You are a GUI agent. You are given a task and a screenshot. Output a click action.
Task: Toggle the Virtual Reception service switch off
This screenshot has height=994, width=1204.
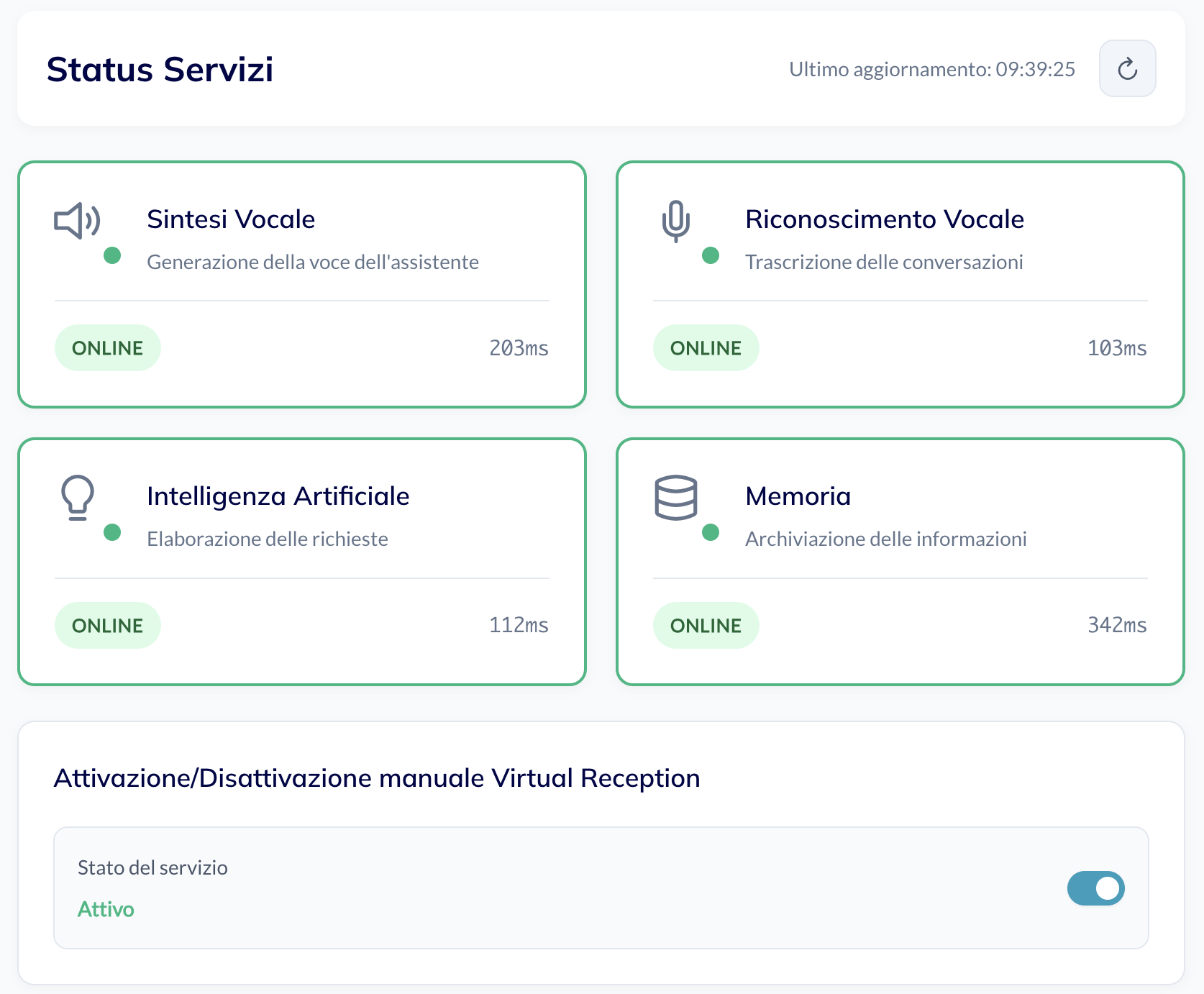(1095, 888)
